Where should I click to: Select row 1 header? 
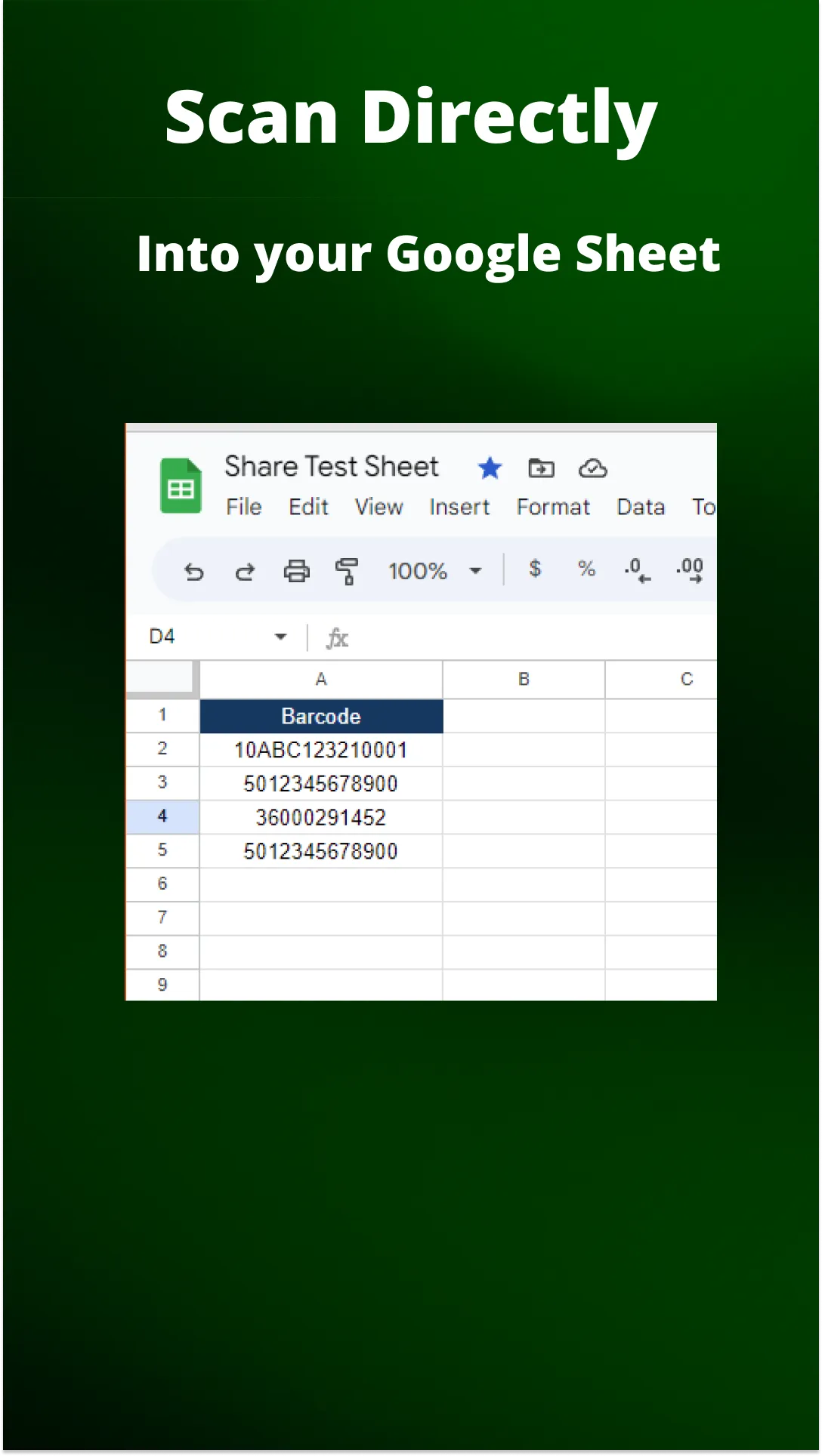(162, 715)
